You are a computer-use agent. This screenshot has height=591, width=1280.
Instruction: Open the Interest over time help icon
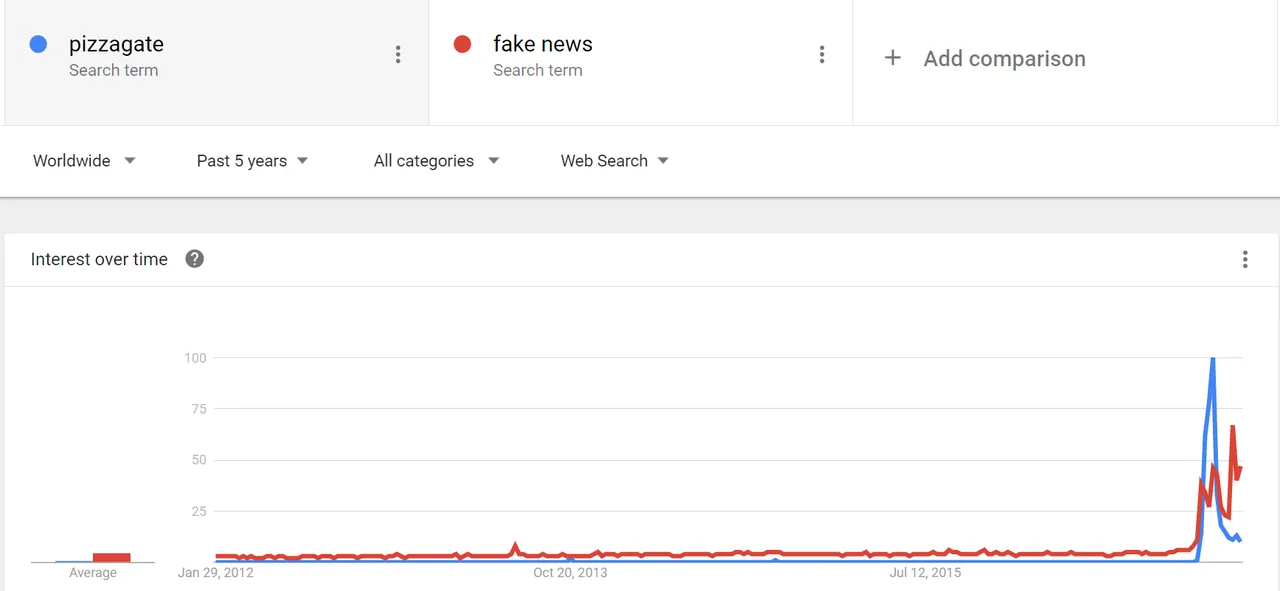[195, 259]
